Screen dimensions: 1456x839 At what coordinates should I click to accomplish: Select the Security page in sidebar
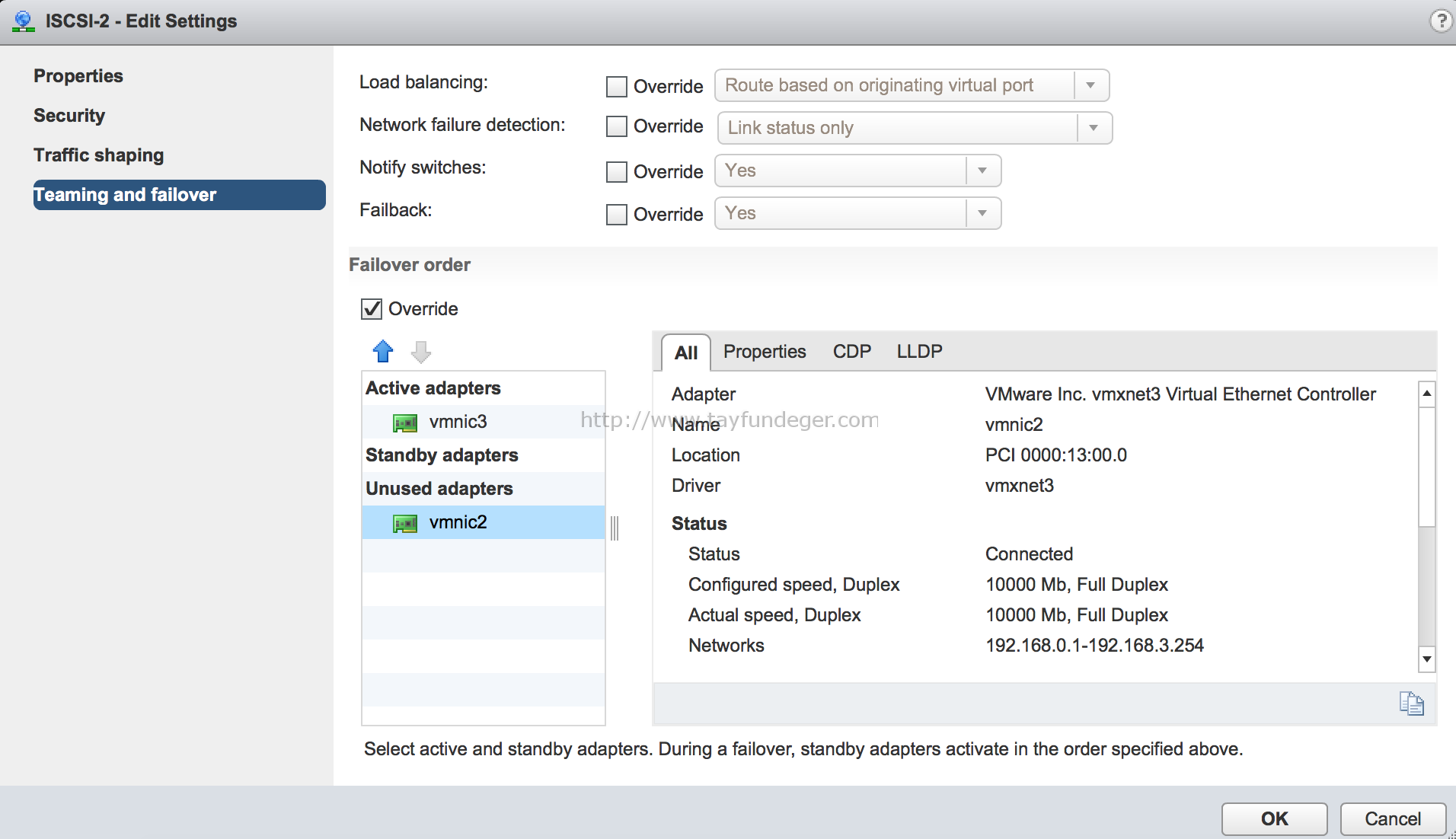69,116
